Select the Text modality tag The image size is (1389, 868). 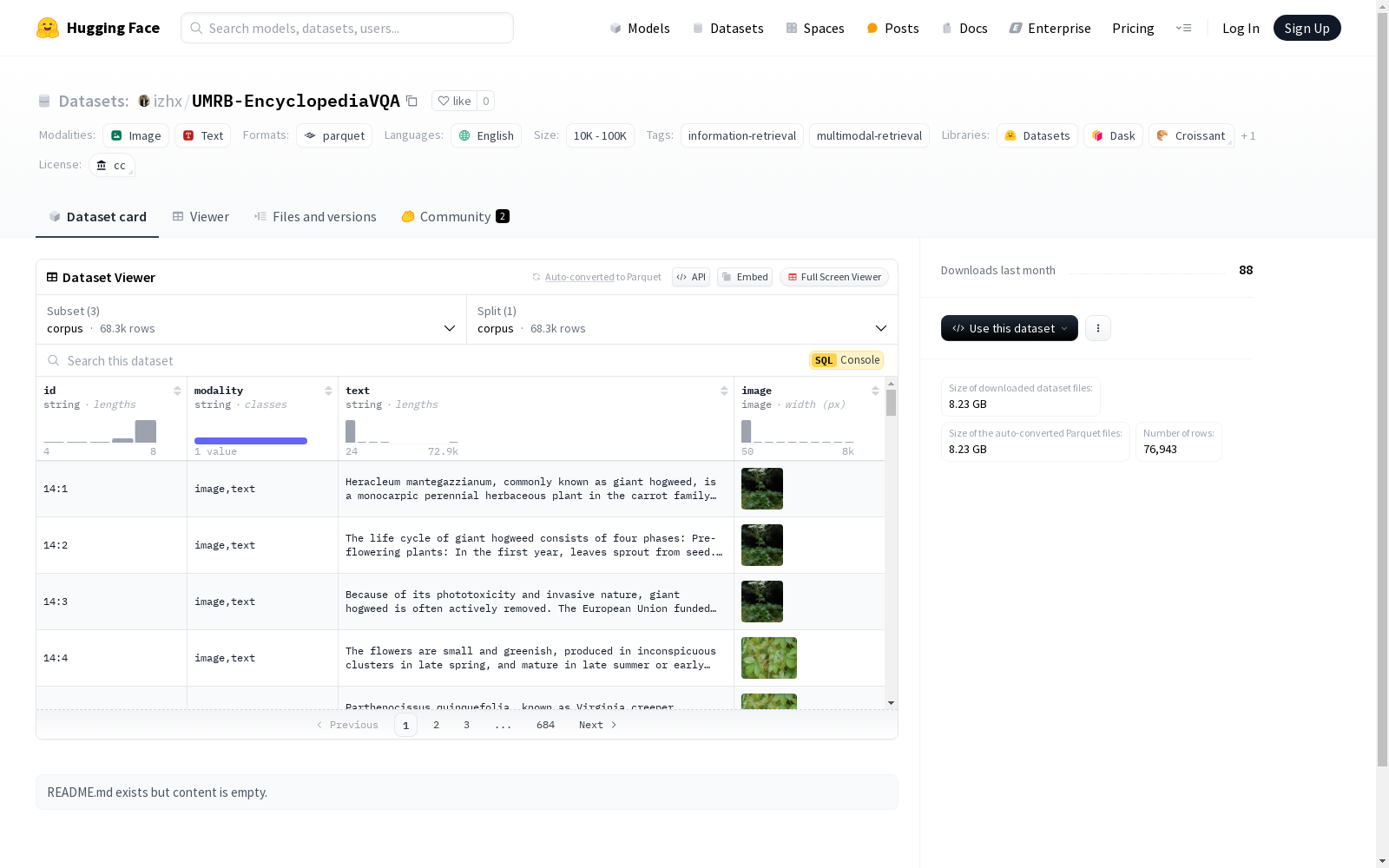[203, 135]
